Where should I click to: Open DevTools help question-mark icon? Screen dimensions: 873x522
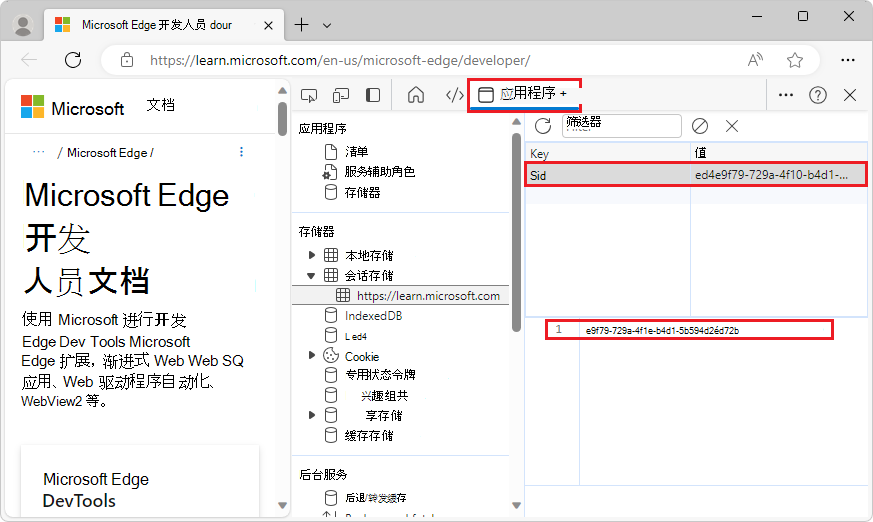(x=817, y=95)
